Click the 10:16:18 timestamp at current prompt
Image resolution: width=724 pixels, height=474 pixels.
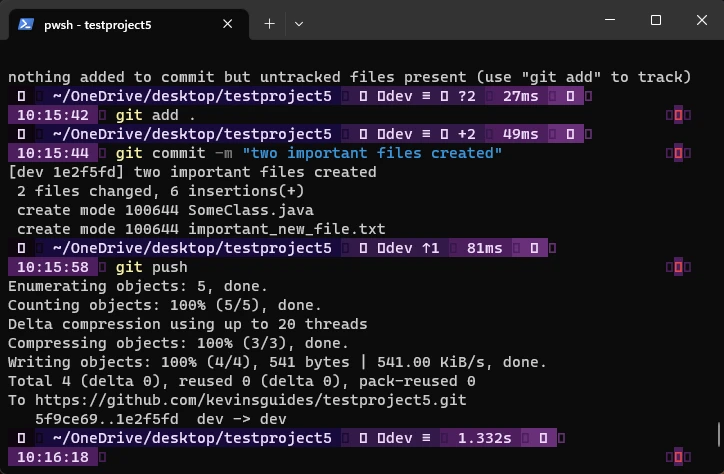click(53, 457)
